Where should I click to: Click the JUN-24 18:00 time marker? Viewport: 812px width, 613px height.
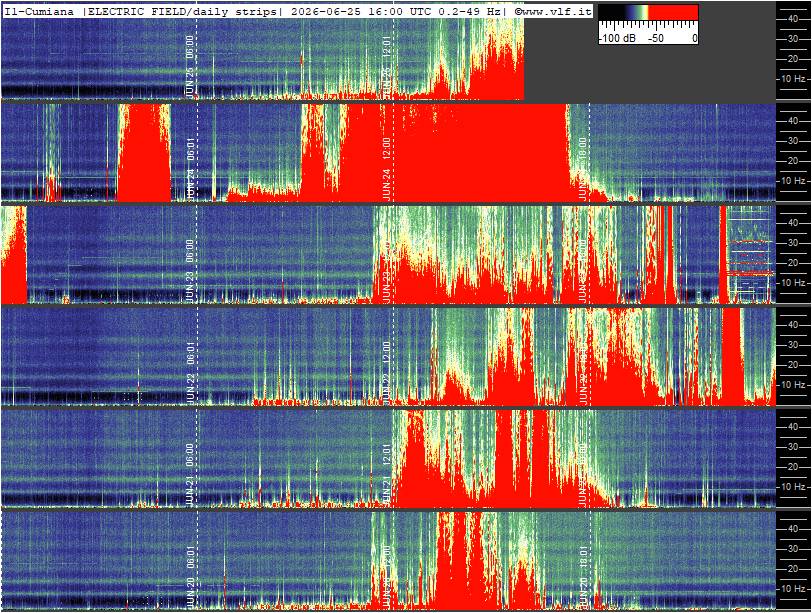(x=583, y=169)
